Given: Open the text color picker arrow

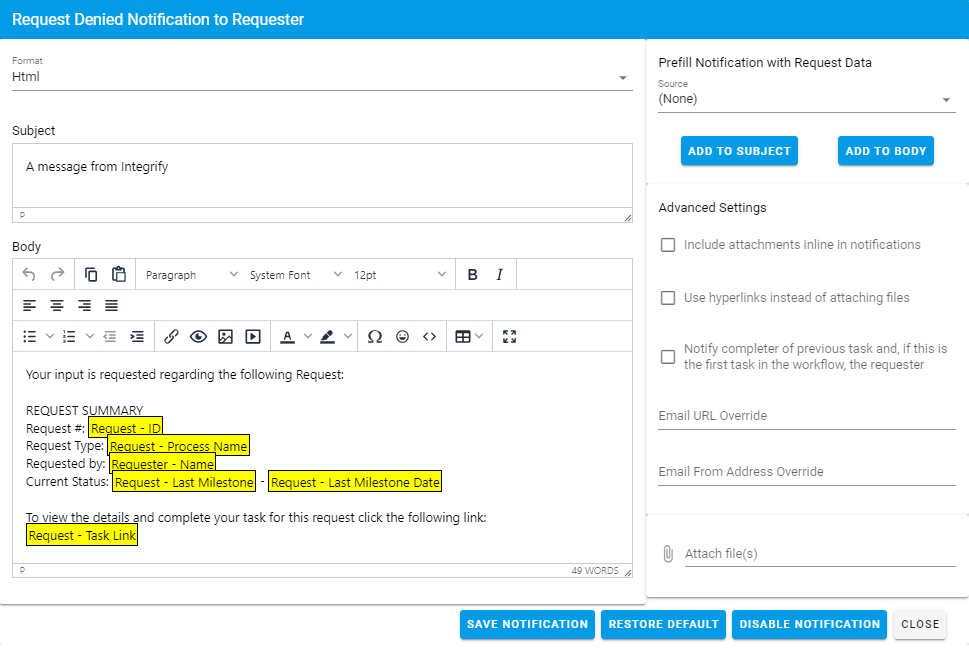Looking at the screenshot, I should coord(307,337).
